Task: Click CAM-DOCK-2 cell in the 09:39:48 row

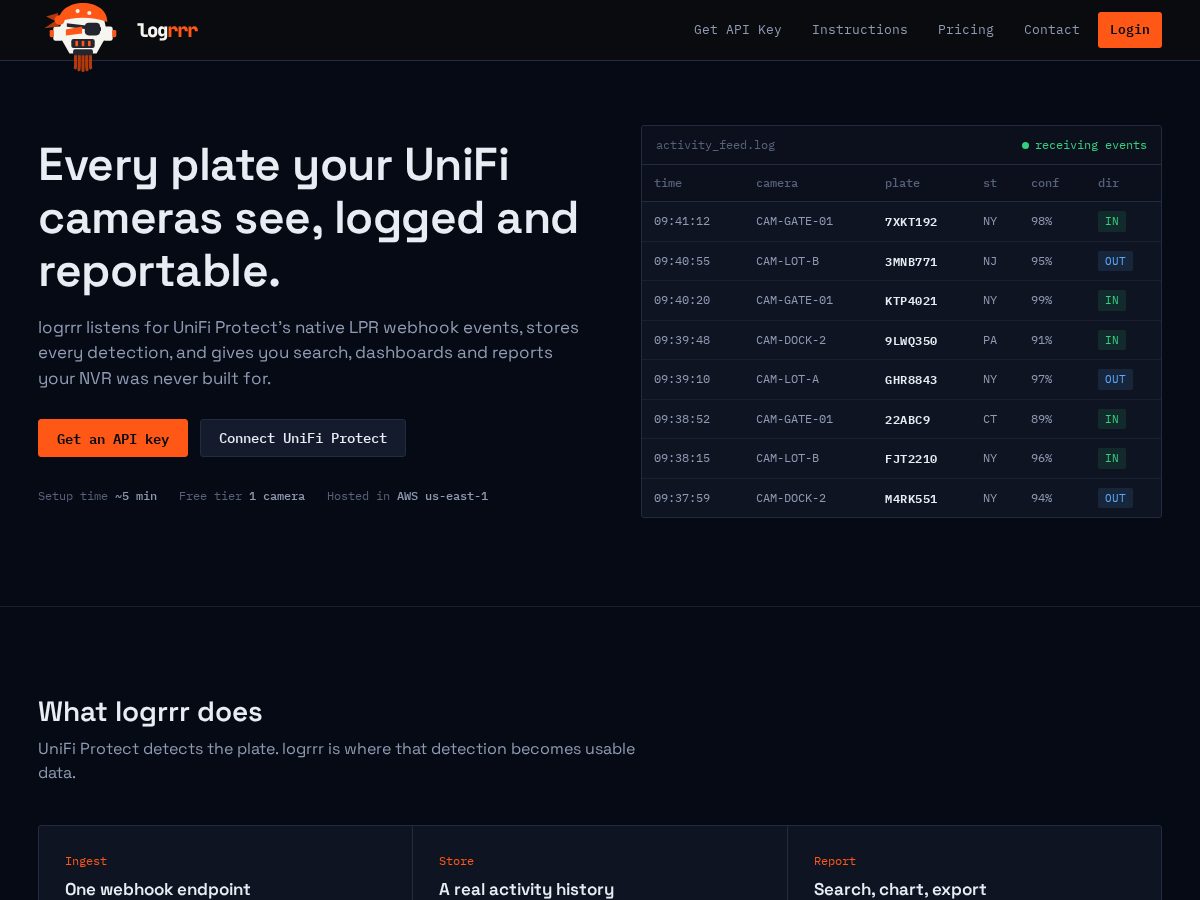Action: point(791,340)
